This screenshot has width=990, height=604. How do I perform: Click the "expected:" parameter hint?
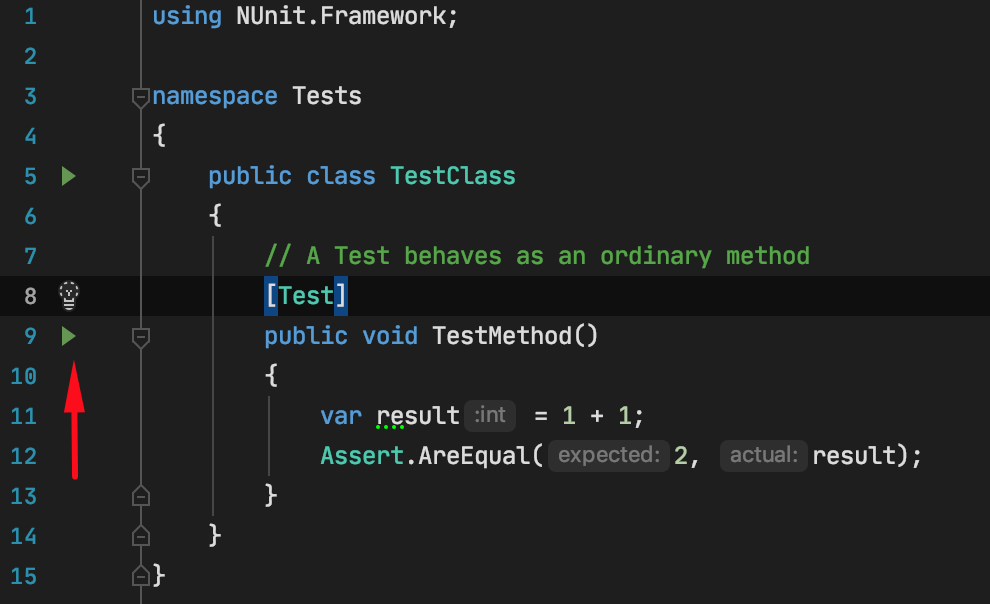608,455
